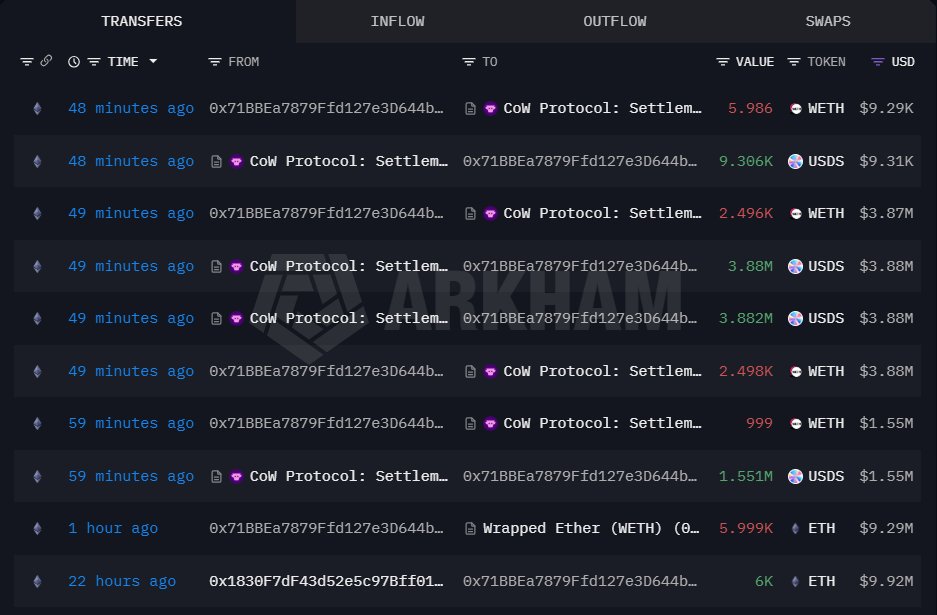Image resolution: width=937 pixels, height=615 pixels.
Task: Click the value 2.498K
Action: coord(746,371)
